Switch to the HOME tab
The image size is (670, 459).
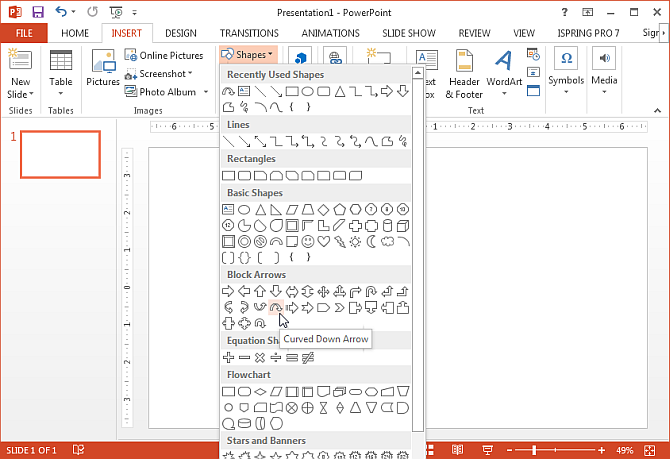click(75, 33)
